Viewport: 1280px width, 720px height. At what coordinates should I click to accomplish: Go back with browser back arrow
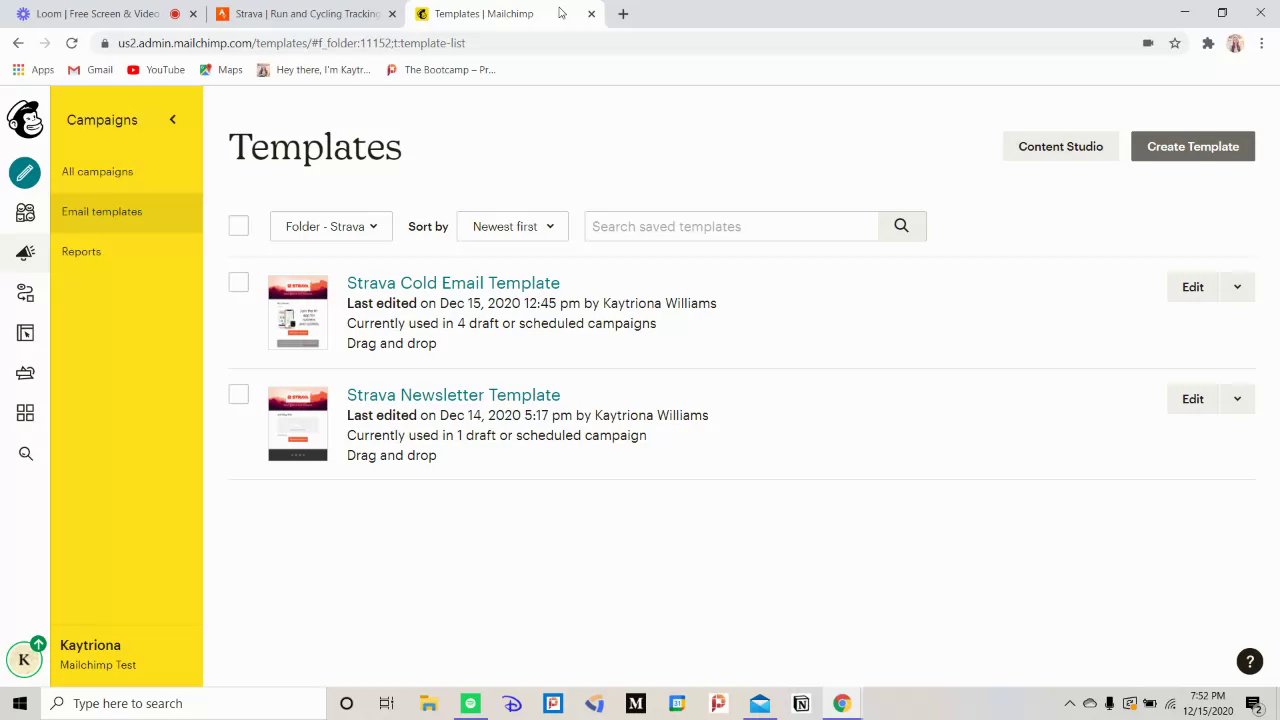click(x=18, y=43)
